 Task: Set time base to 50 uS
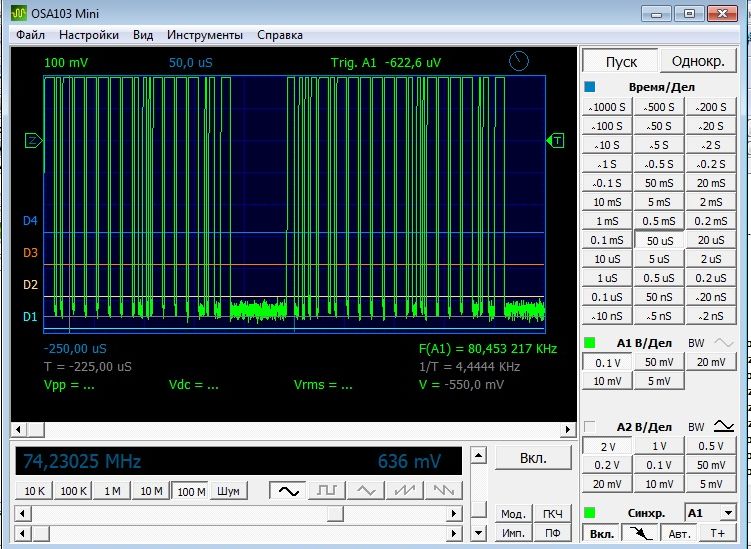tap(660, 240)
